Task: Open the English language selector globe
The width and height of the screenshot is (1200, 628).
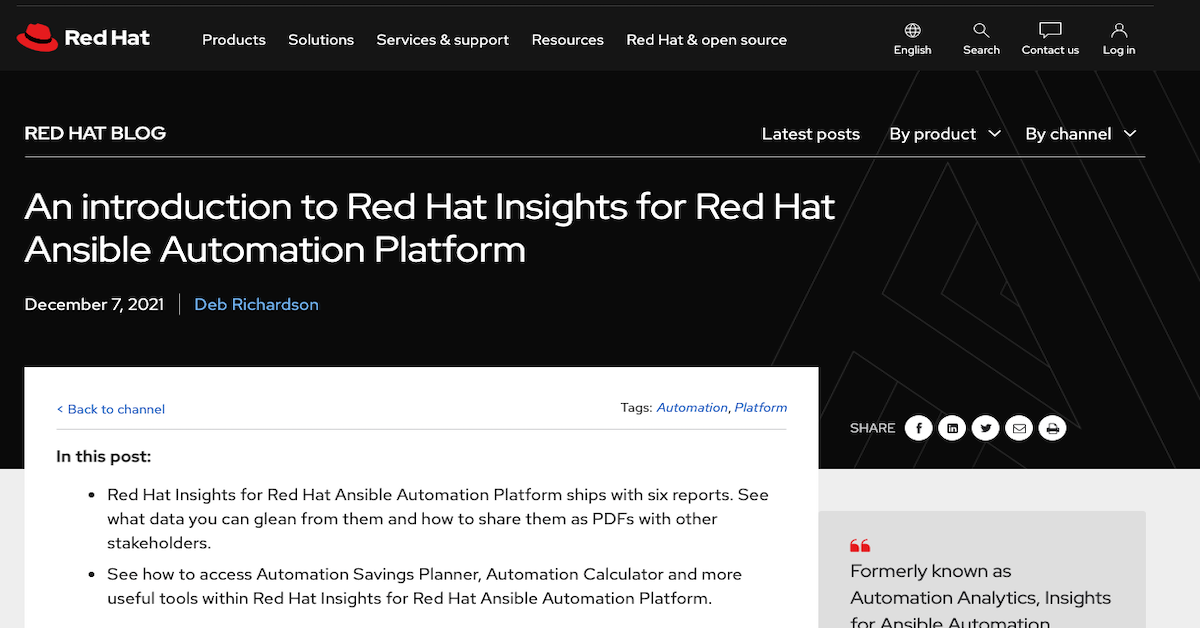Action: tap(912, 31)
